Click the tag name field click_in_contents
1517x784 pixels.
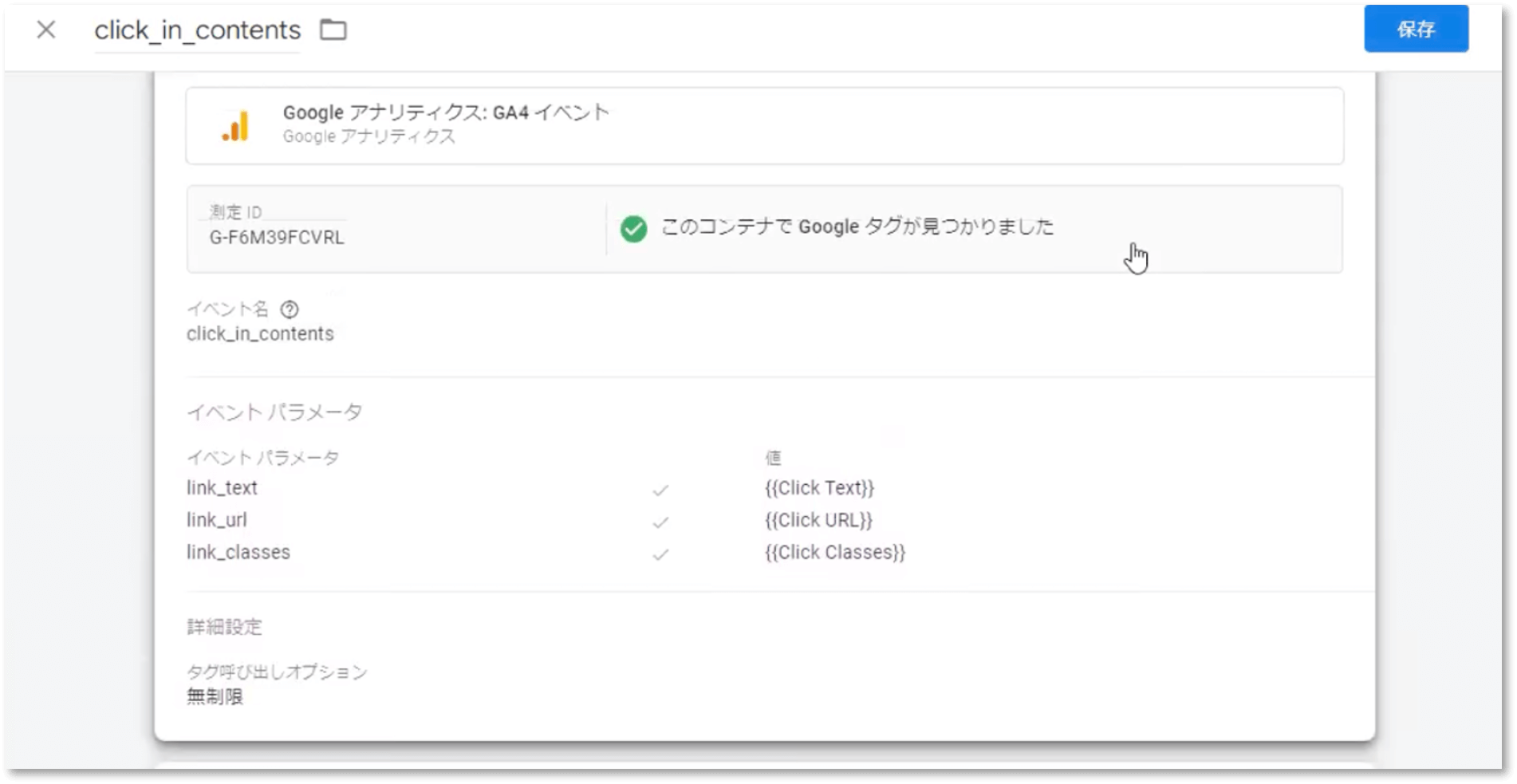197,30
